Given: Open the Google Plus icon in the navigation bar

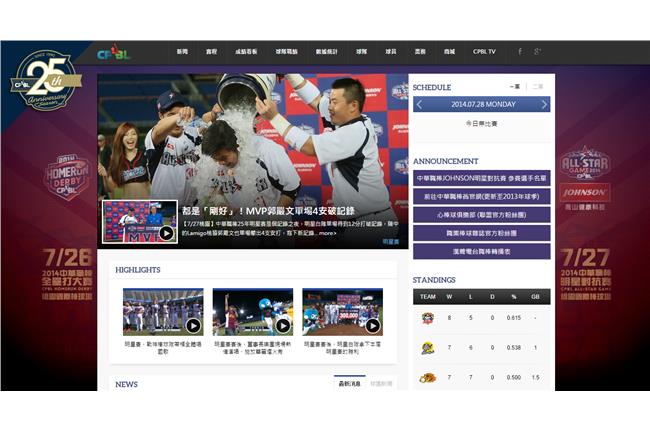Looking at the screenshot, I should coord(537,51).
